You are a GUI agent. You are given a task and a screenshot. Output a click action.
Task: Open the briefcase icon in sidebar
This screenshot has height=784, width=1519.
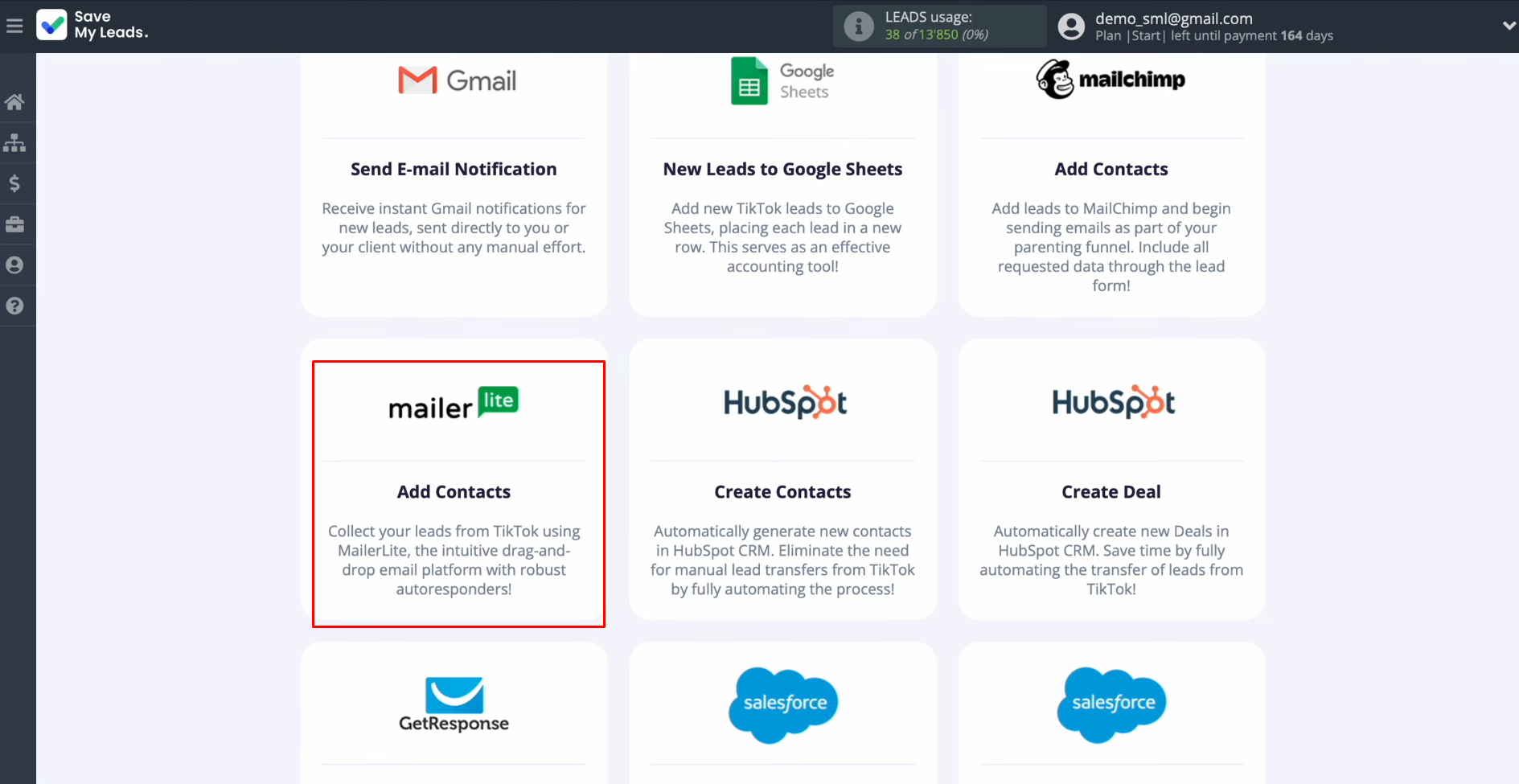pyautogui.click(x=14, y=224)
